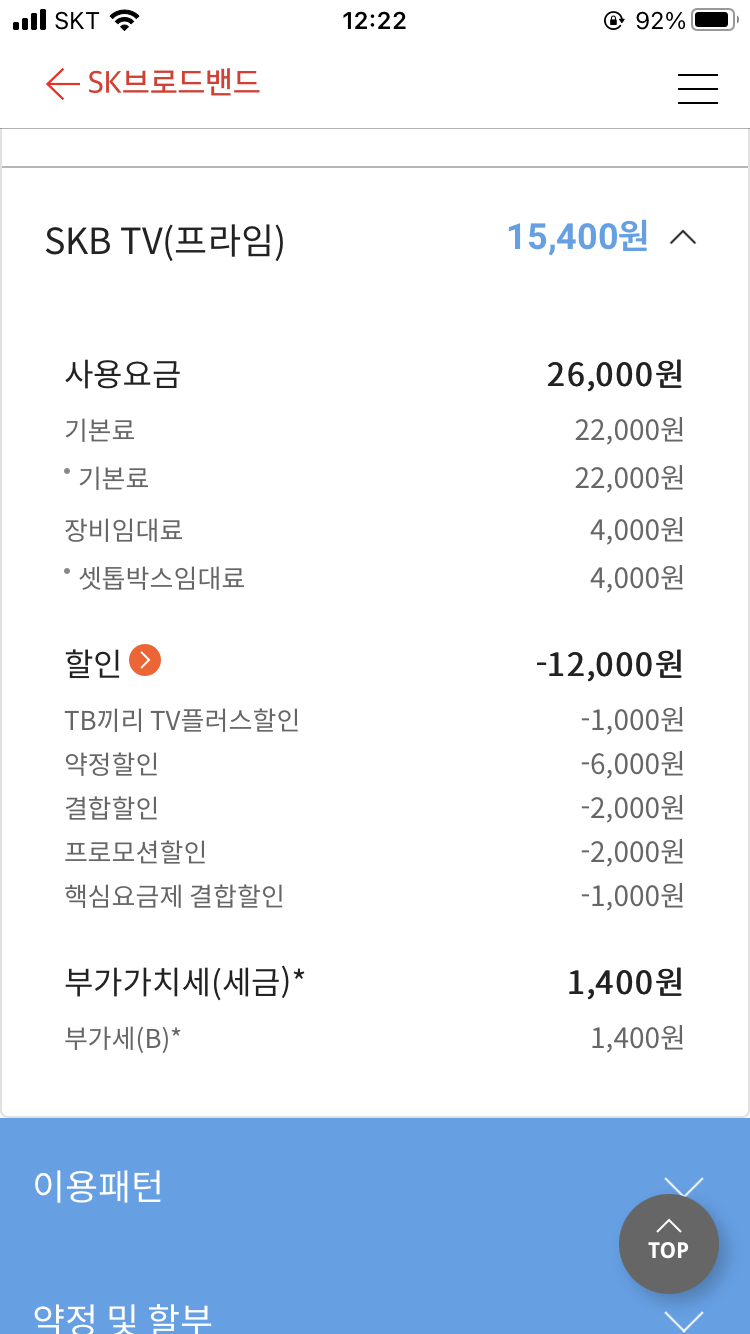
Task: Open discount details via orange arrow icon
Action: tap(145, 661)
